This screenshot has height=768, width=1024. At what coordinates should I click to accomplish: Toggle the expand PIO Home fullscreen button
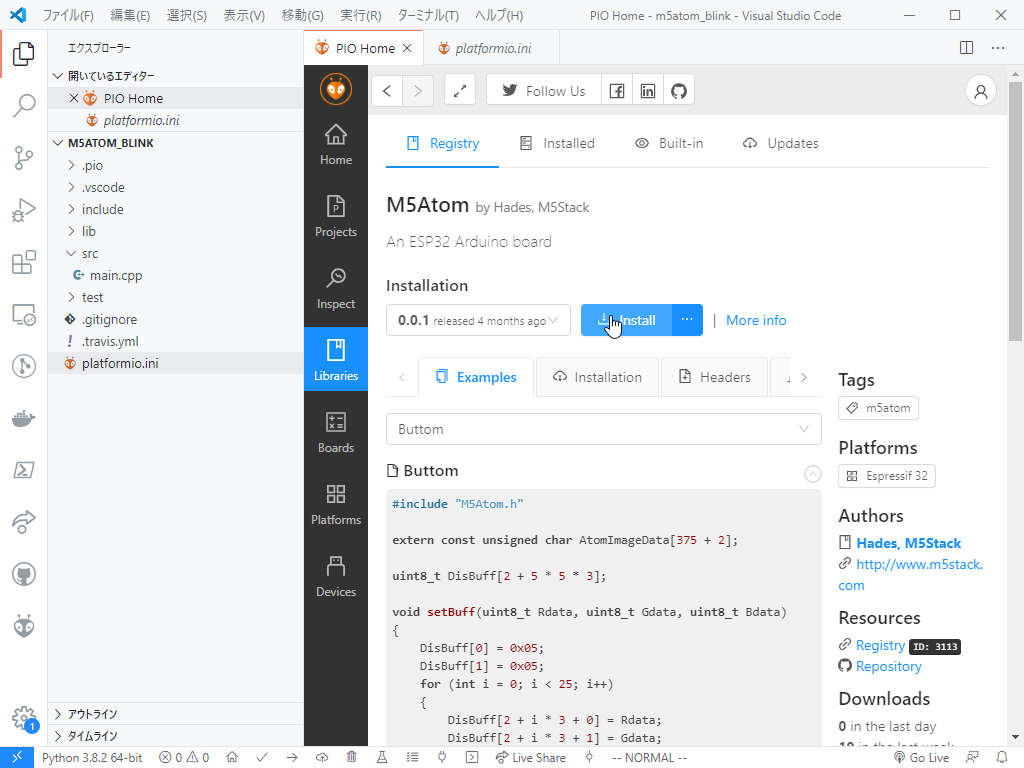pyautogui.click(x=460, y=91)
